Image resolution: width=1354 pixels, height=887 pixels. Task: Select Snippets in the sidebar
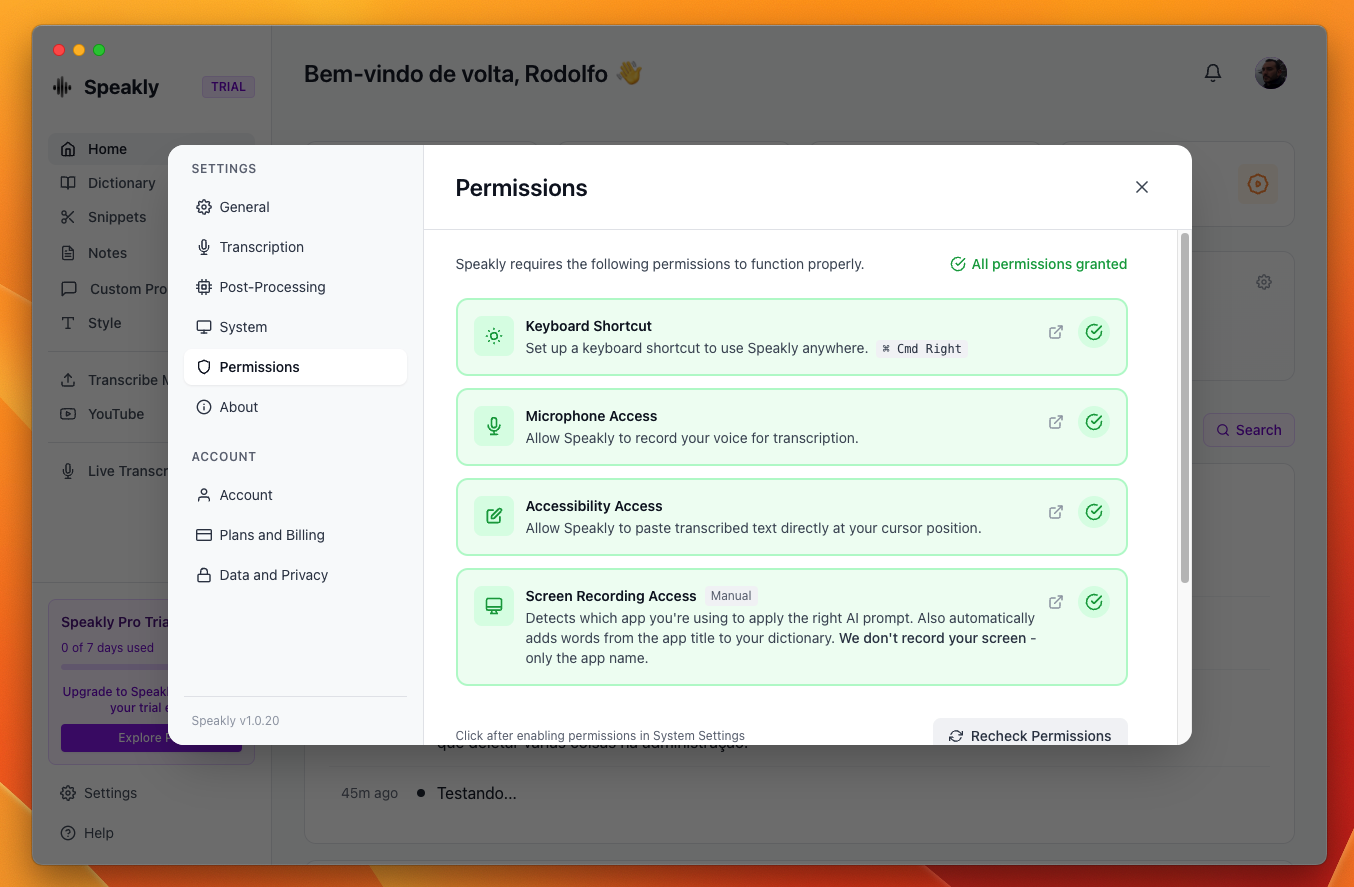coord(115,217)
